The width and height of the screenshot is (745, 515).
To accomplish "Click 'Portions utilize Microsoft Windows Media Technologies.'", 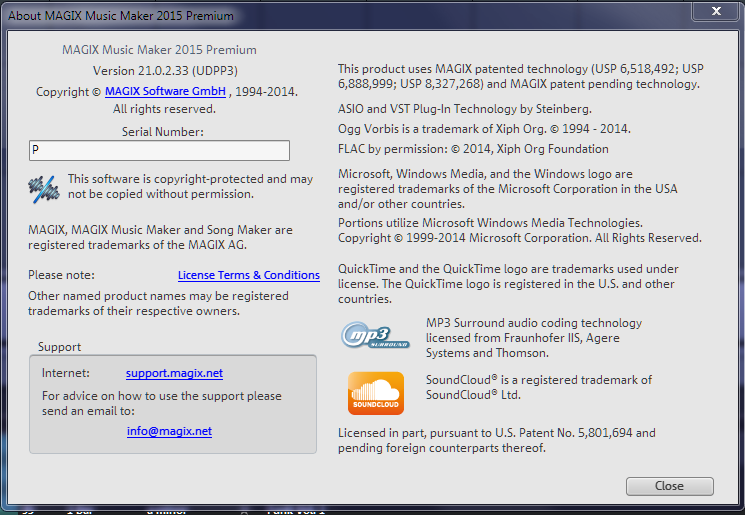I will coord(490,223).
